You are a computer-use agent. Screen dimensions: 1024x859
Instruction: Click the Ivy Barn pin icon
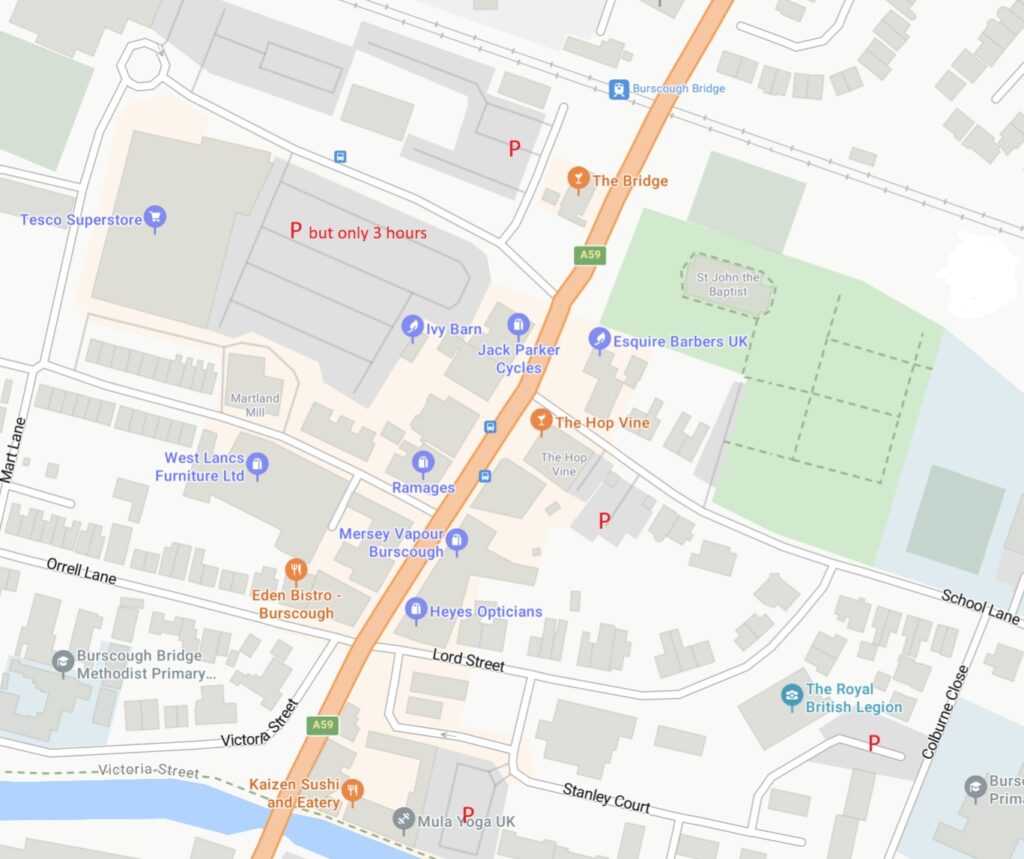click(412, 328)
